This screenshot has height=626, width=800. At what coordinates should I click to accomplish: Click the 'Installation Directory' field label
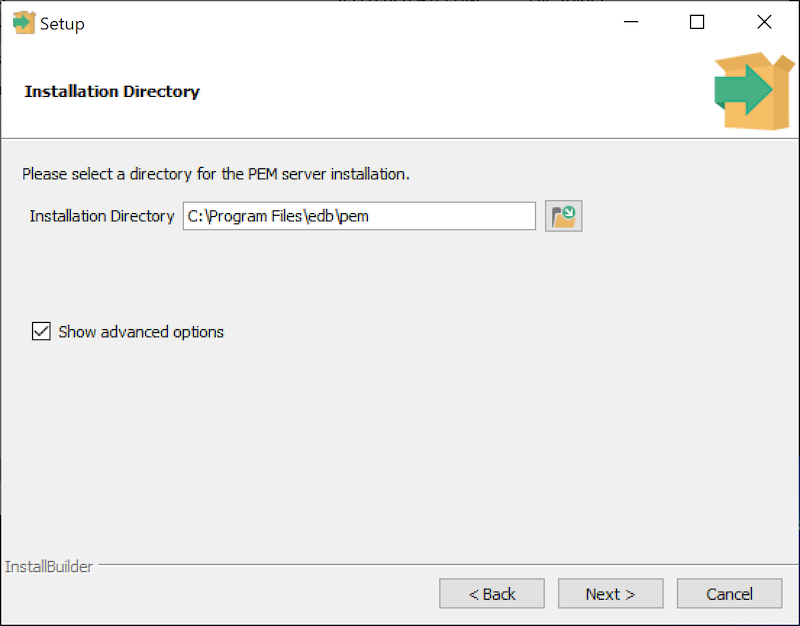coord(102,216)
